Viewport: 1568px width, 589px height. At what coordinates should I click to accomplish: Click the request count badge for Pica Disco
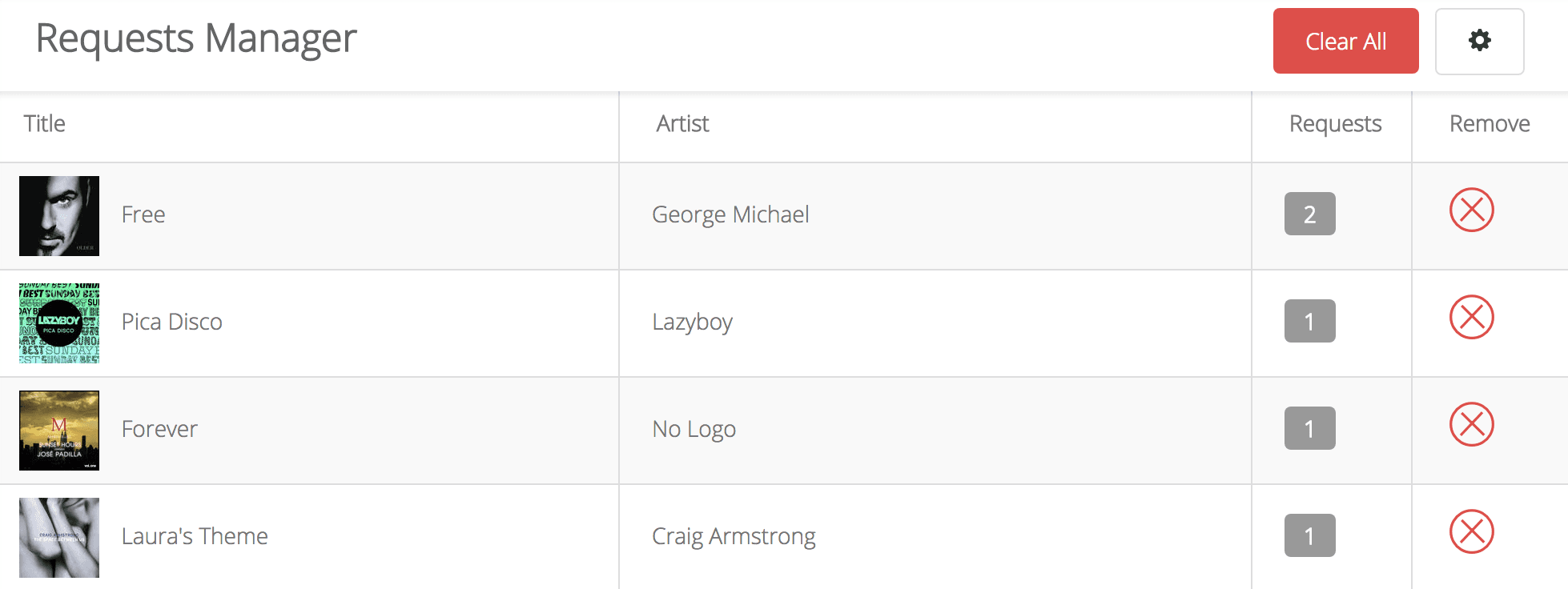pyautogui.click(x=1309, y=321)
